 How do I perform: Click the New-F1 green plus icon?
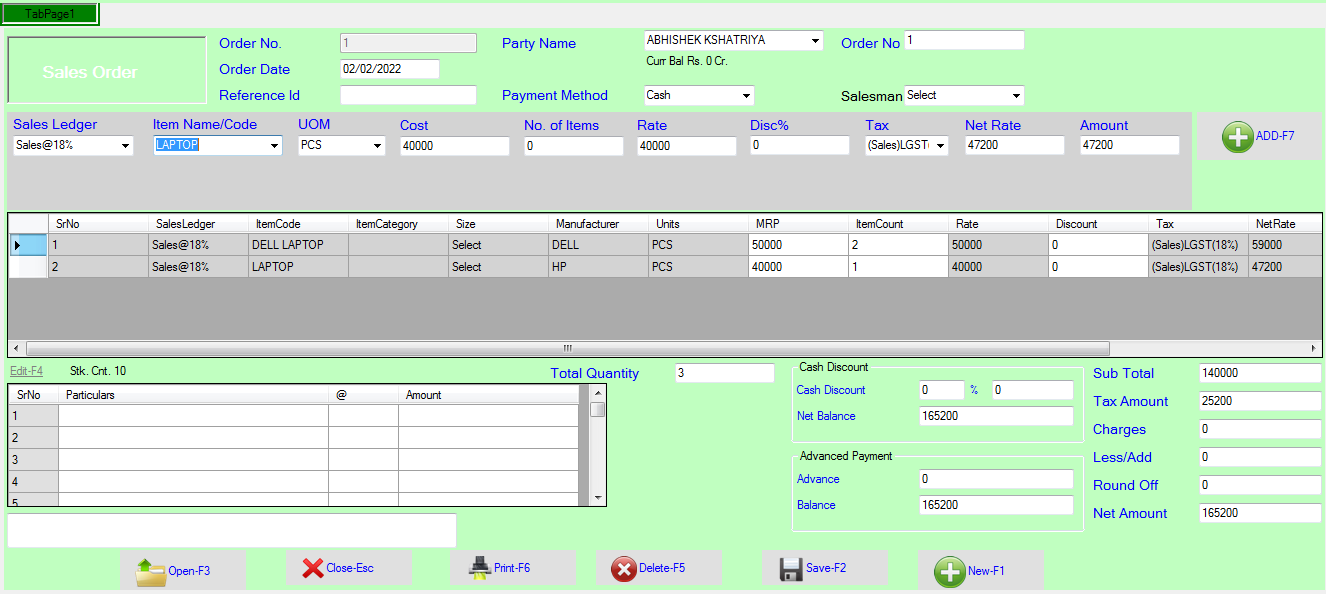pyautogui.click(x=949, y=571)
